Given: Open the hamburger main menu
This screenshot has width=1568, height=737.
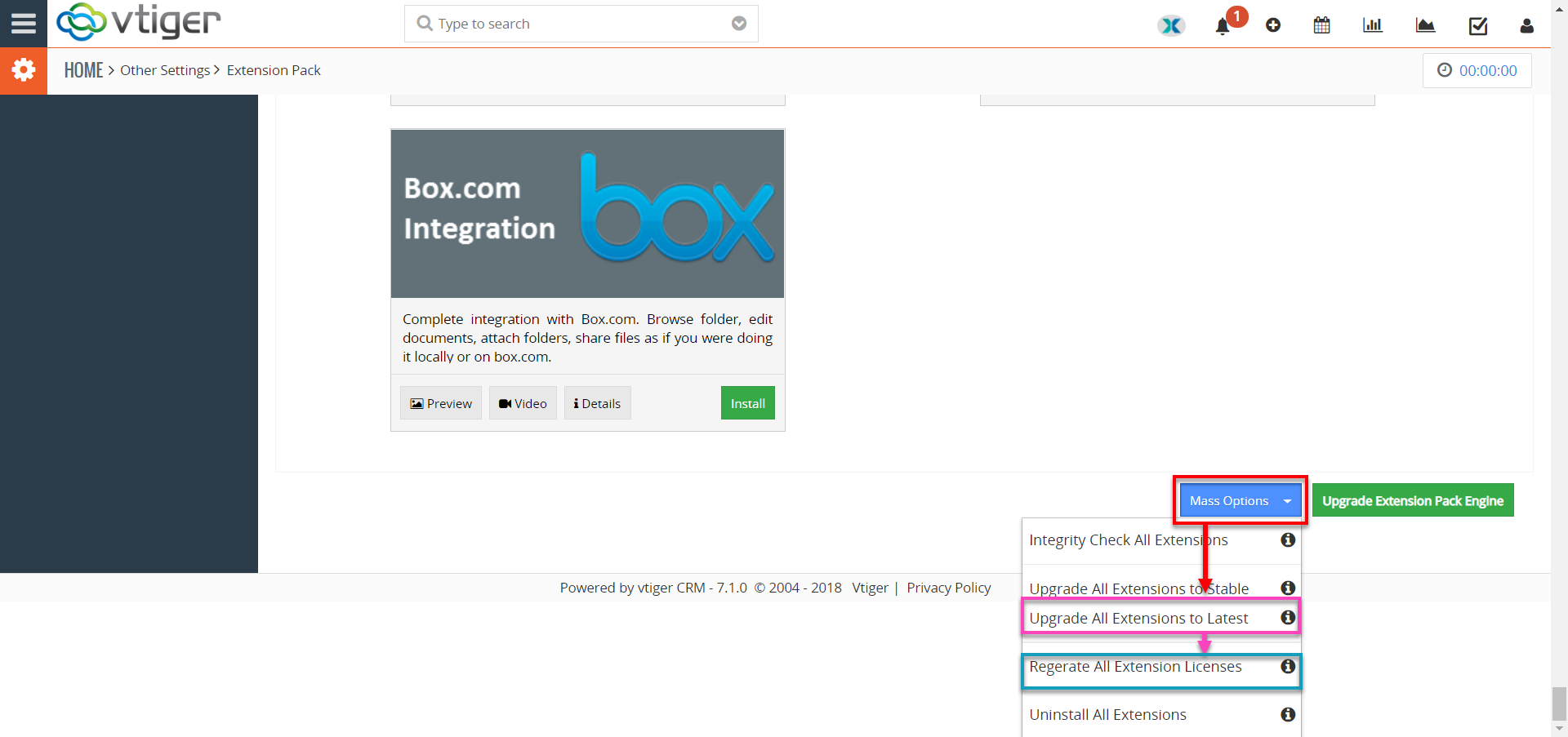Looking at the screenshot, I should (24, 24).
